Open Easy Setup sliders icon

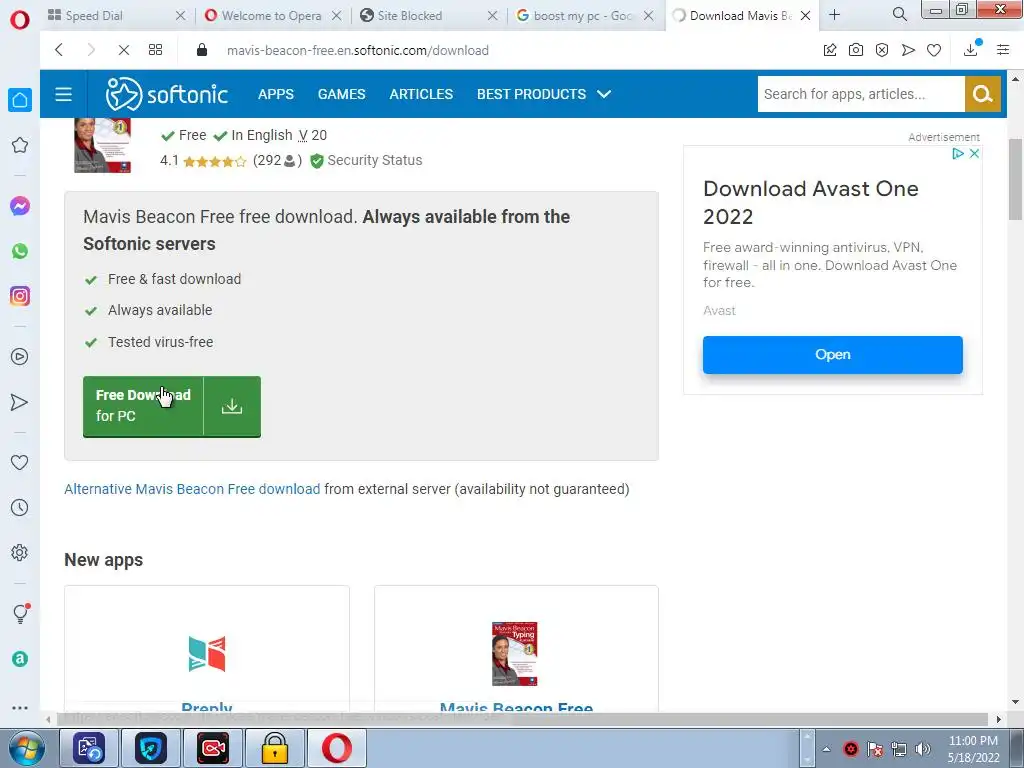tap(1003, 50)
